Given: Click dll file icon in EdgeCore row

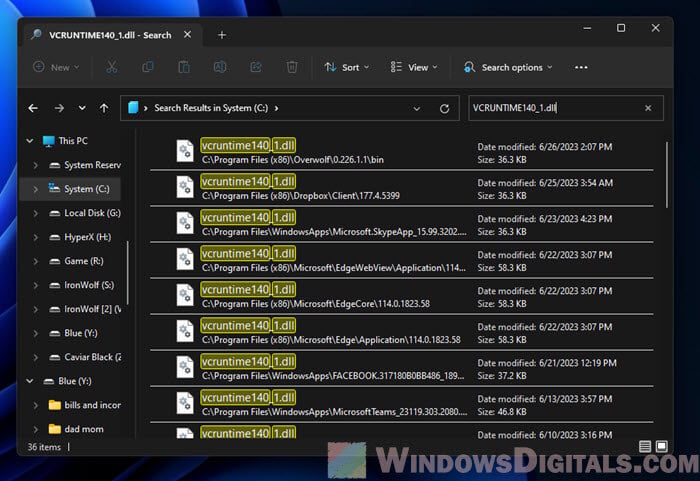Looking at the screenshot, I should (x=185, y=295).
